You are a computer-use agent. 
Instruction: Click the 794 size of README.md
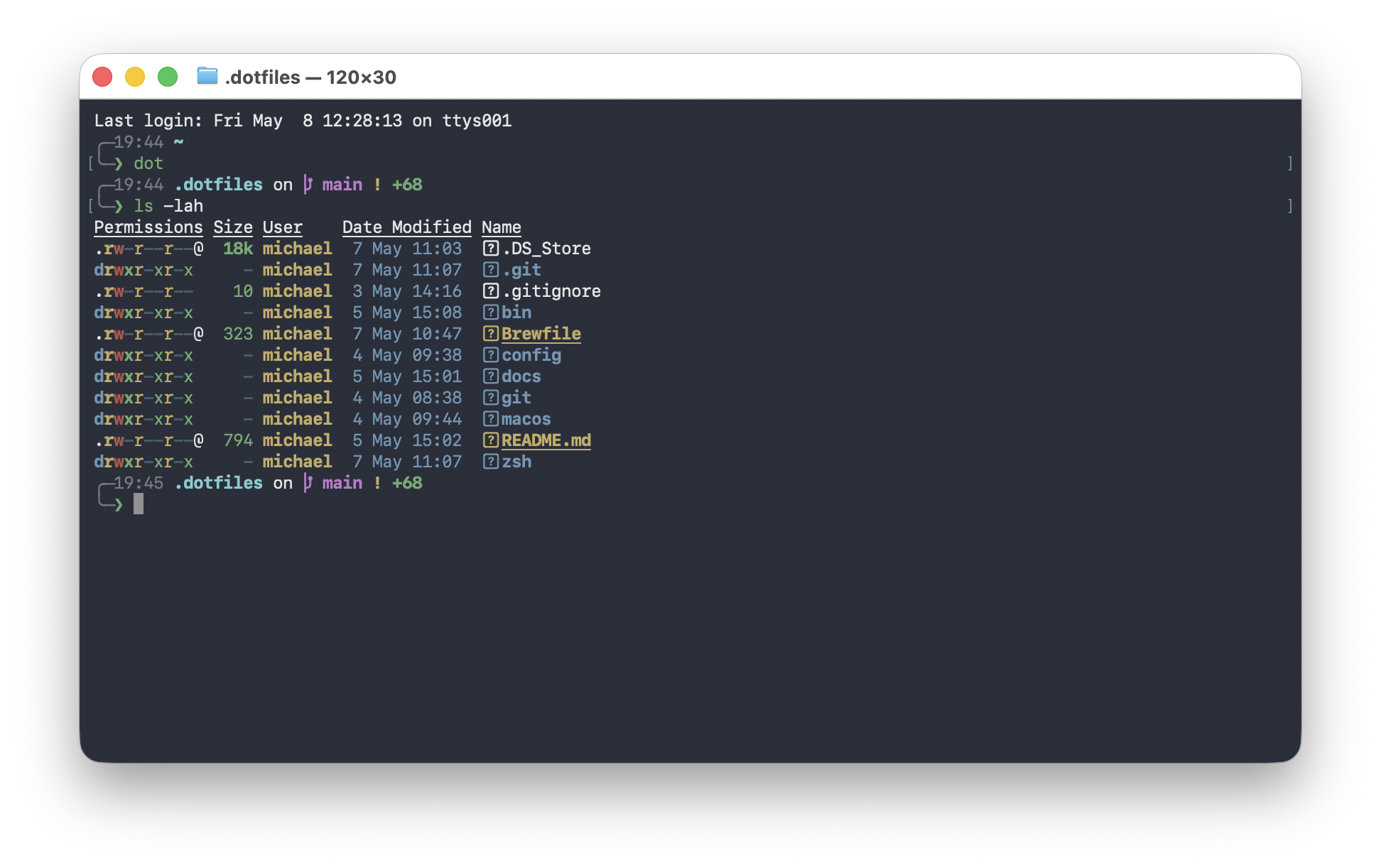(238, 440)
